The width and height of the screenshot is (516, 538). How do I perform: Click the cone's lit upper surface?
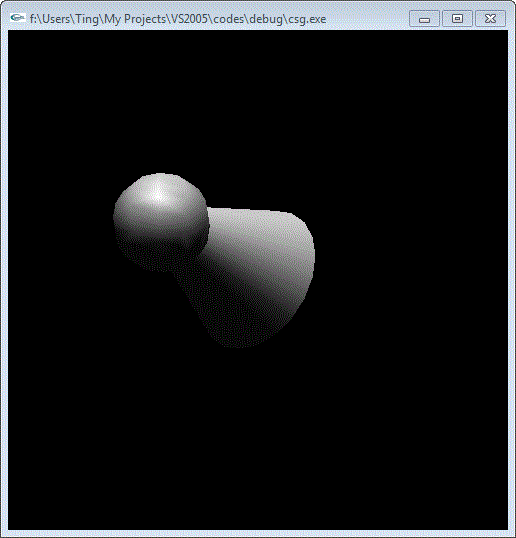pos(261,233)
